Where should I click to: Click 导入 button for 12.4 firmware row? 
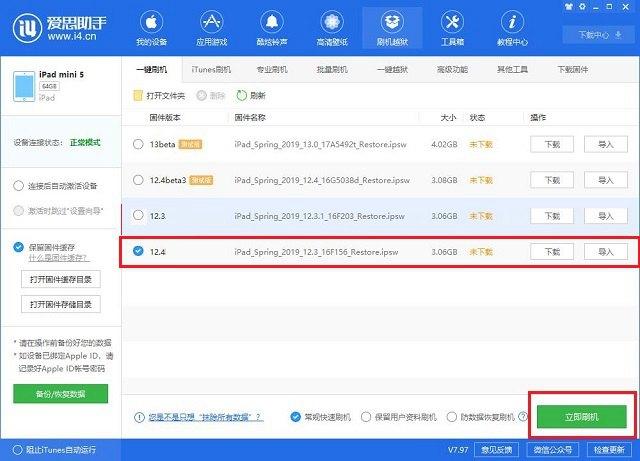pyautogui.click(x=606, y=252)
